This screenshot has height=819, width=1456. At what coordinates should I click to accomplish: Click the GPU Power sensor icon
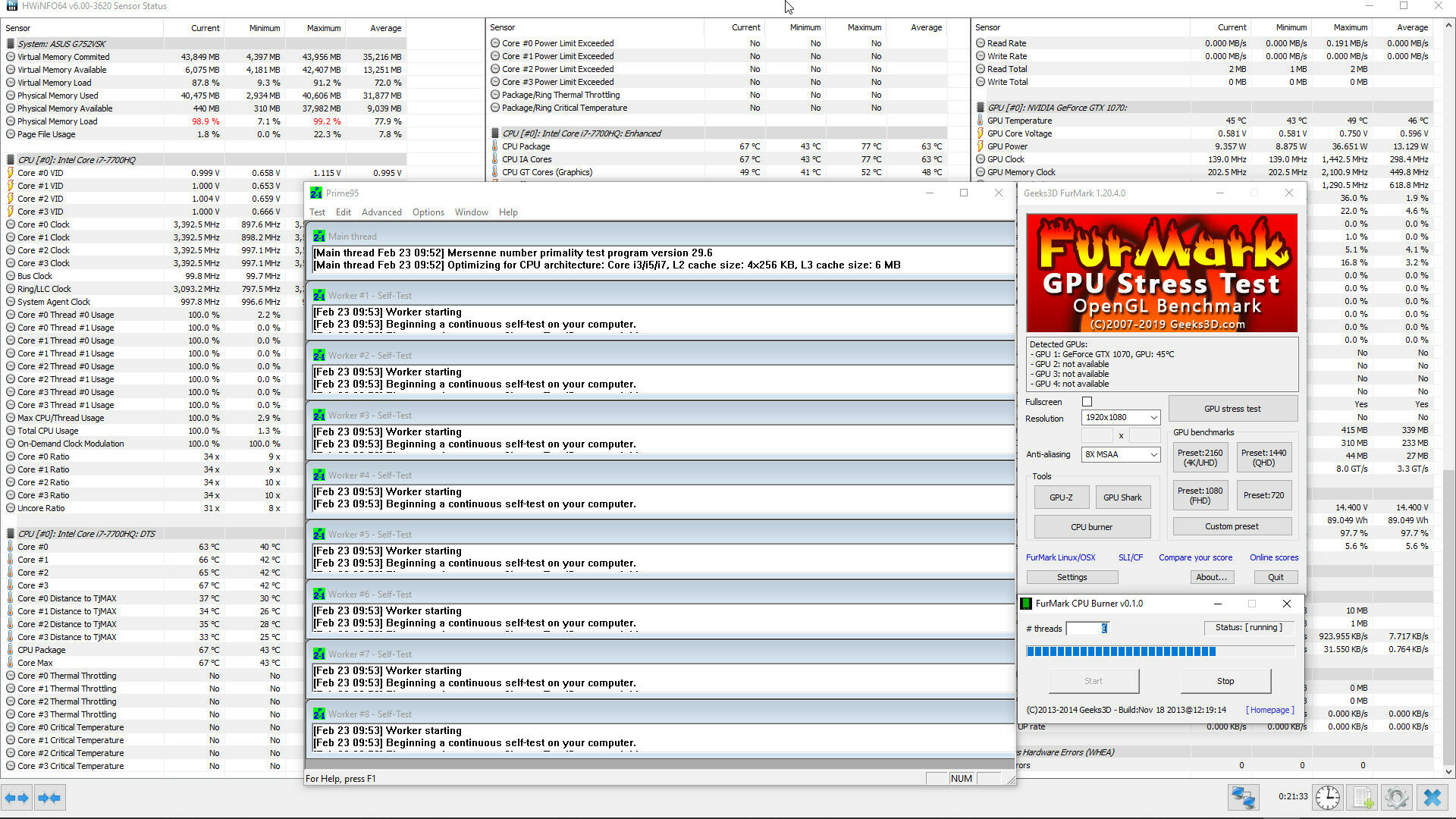[x=981, y=146]
